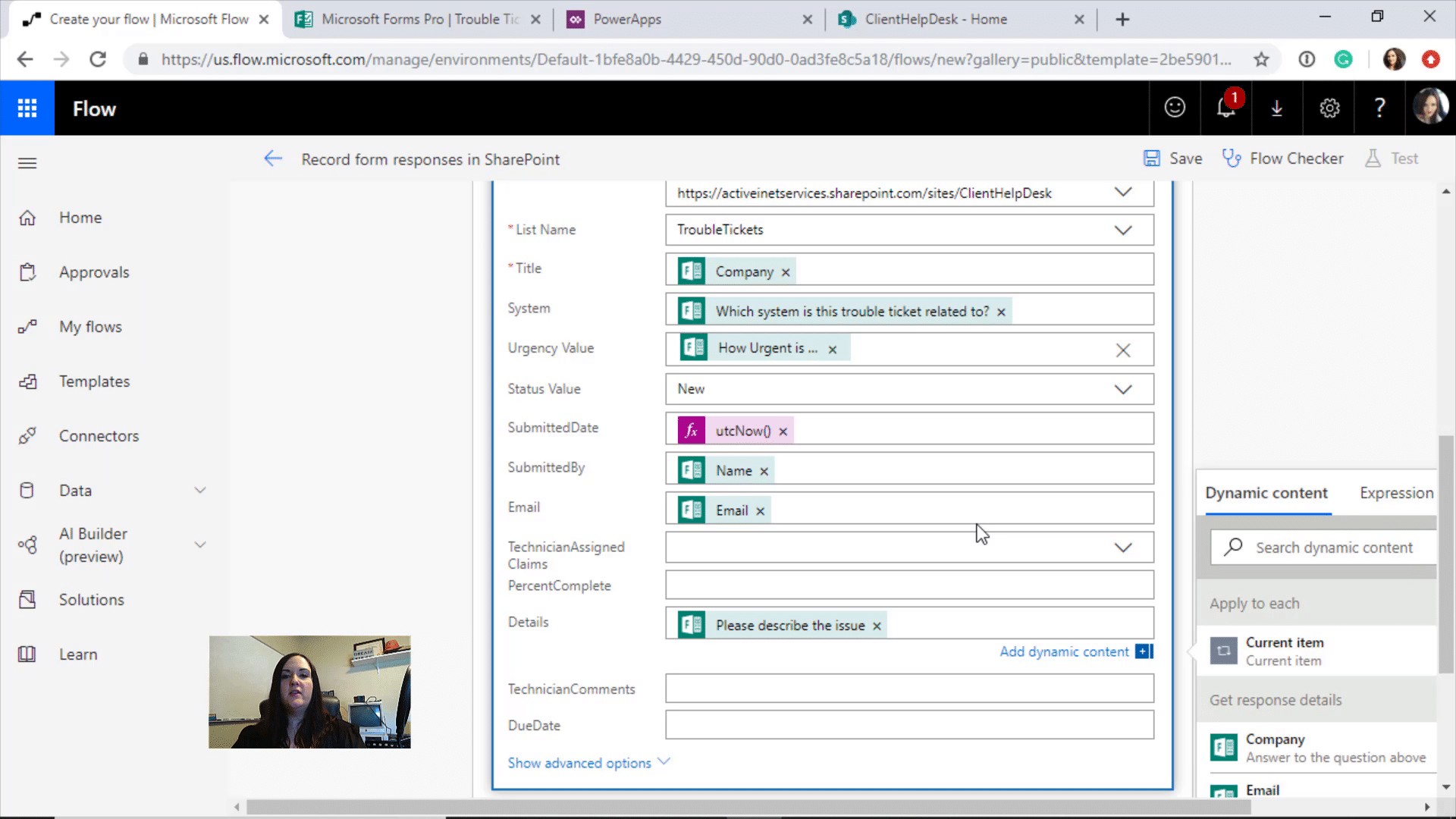
Task: Click the Home house icon in sidebar
Action: click(x=27, y=218)
